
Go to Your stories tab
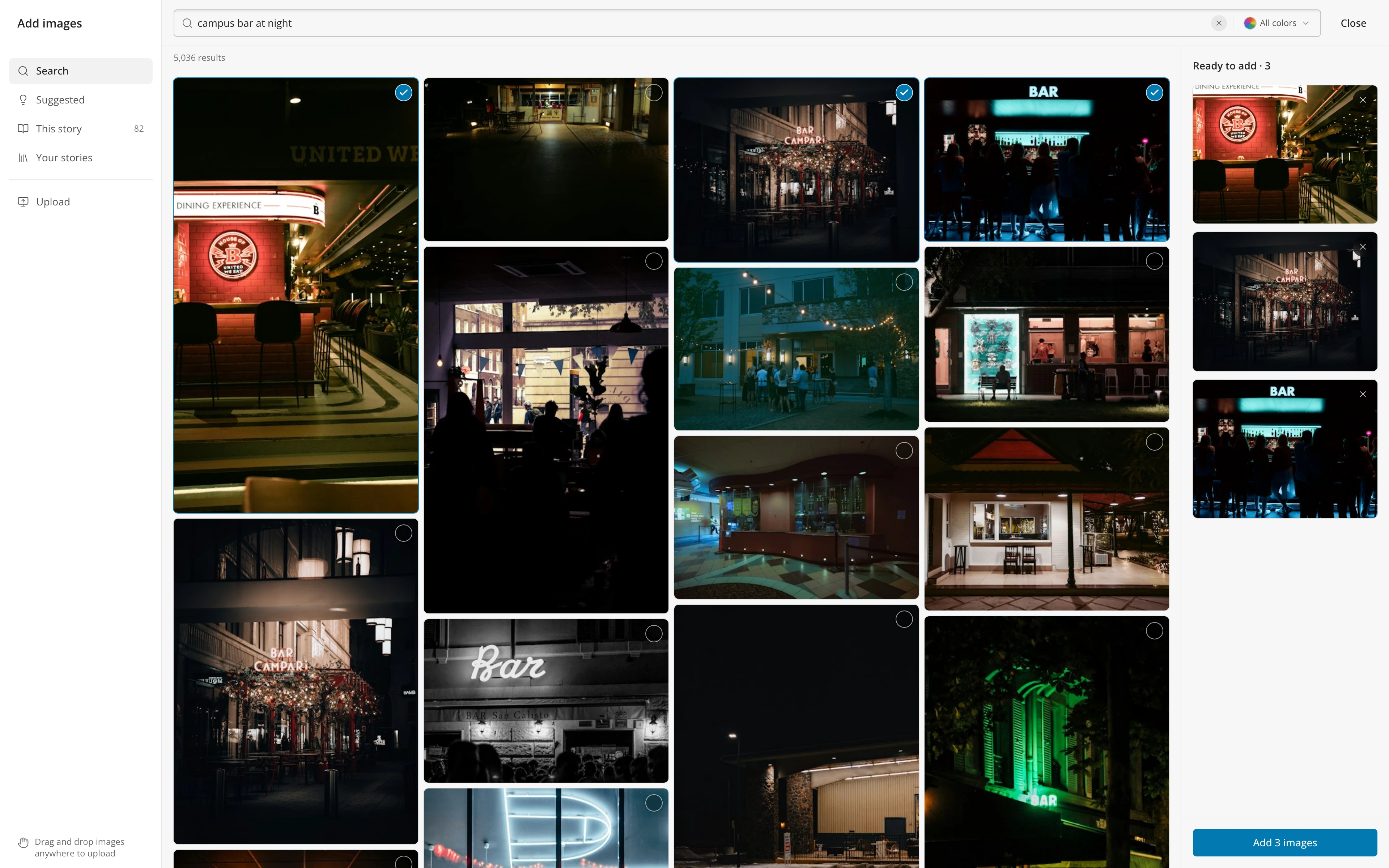[80, 158]
